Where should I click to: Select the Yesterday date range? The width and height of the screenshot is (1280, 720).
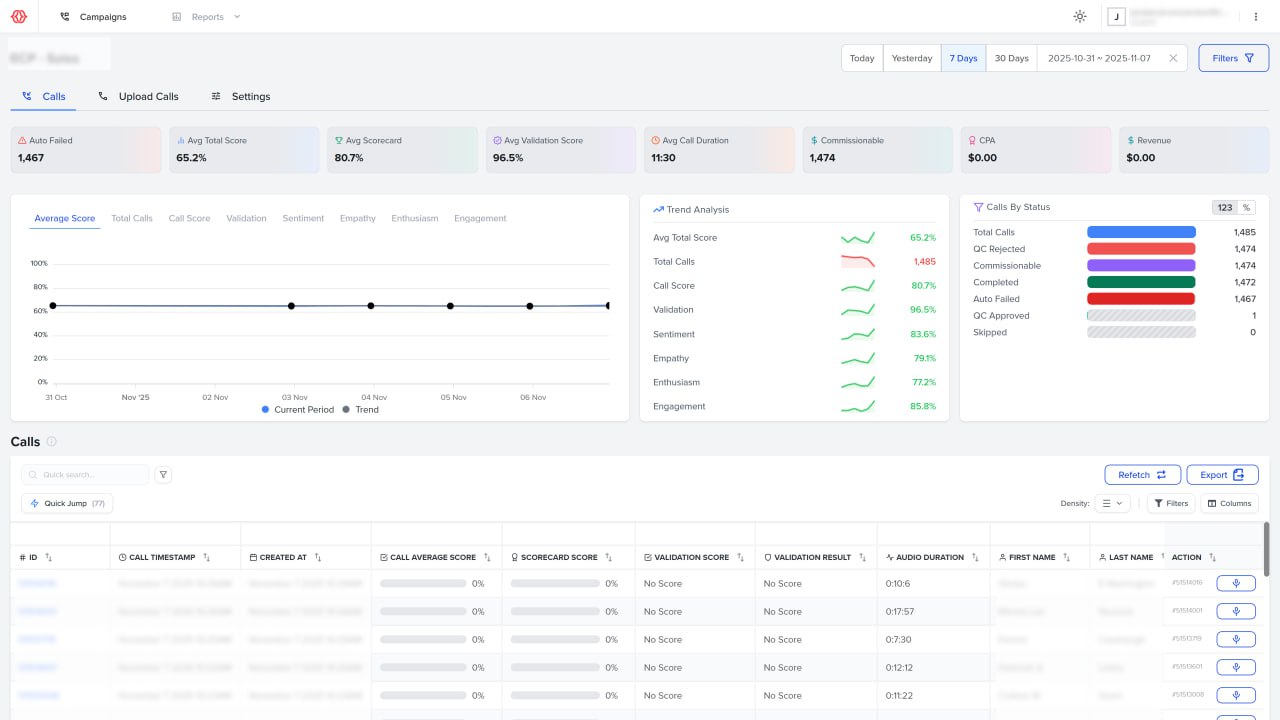click(x=912, y=58)
